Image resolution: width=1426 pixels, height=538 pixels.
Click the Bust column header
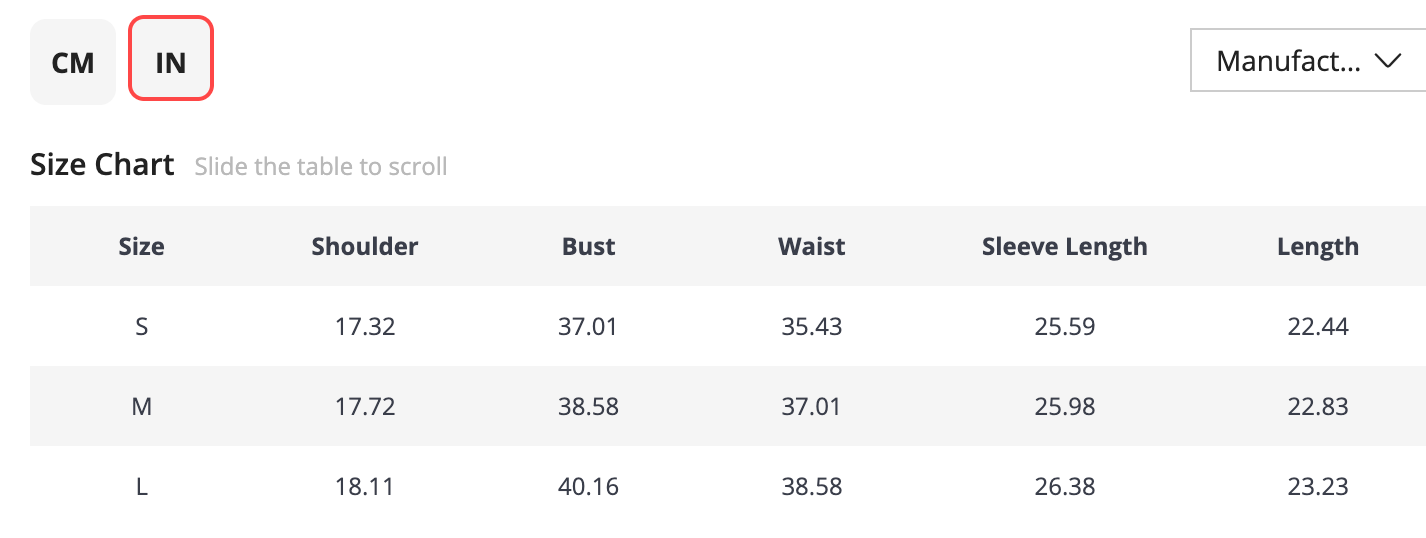(x=589, y=246)
